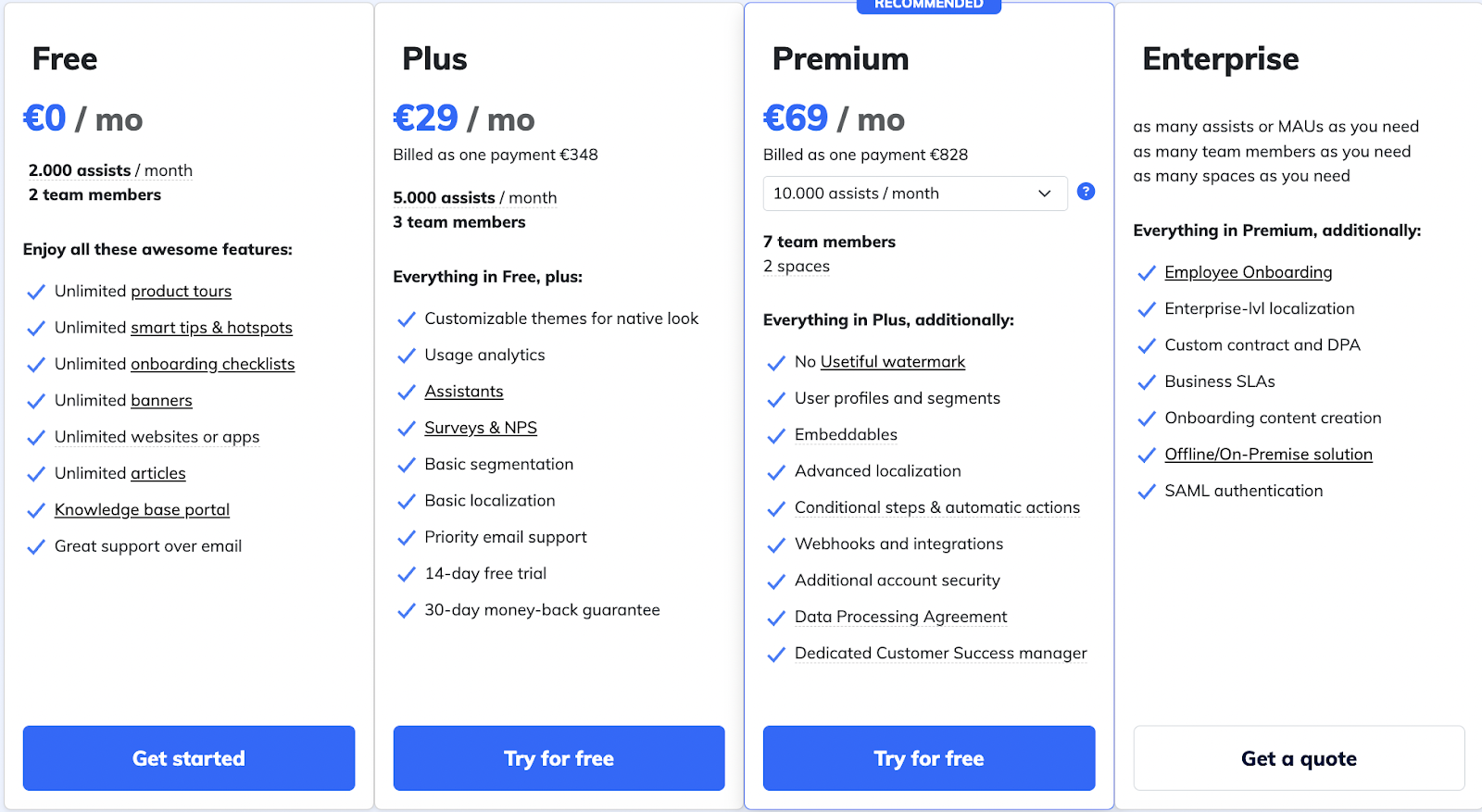Viewport: 1482px width, 812px height.
Task: Click checkmark icon next to Assistants
Action: coord(407,393)
